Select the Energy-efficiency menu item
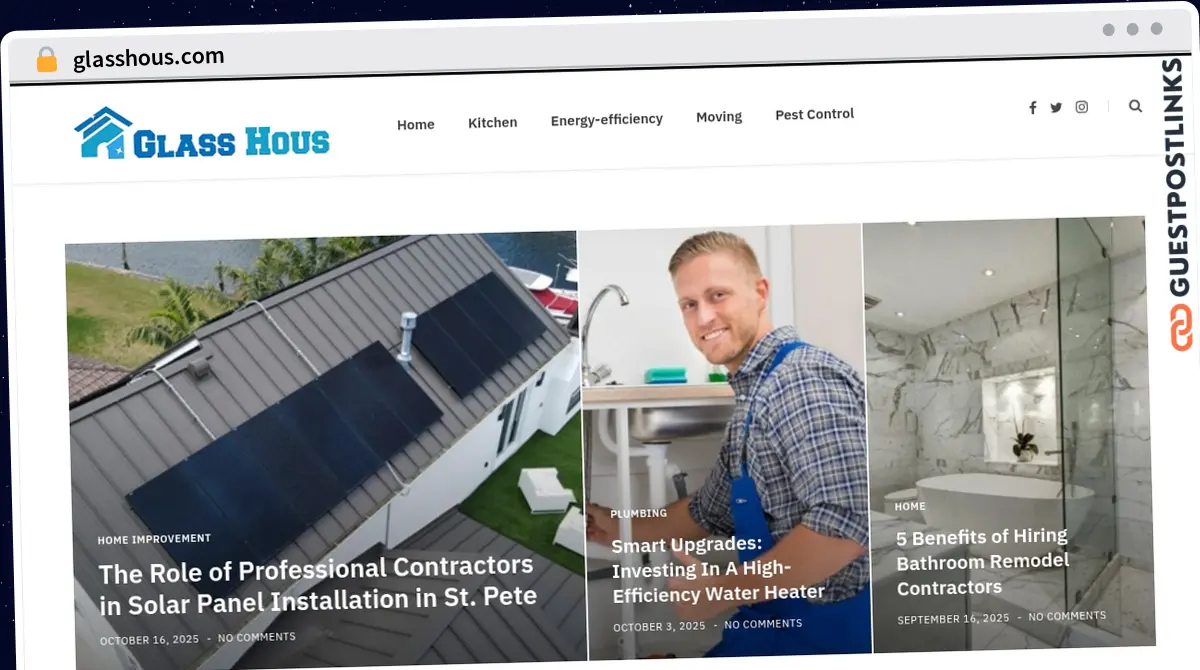This screenshot has width=1200, height=670. [607, 119]
